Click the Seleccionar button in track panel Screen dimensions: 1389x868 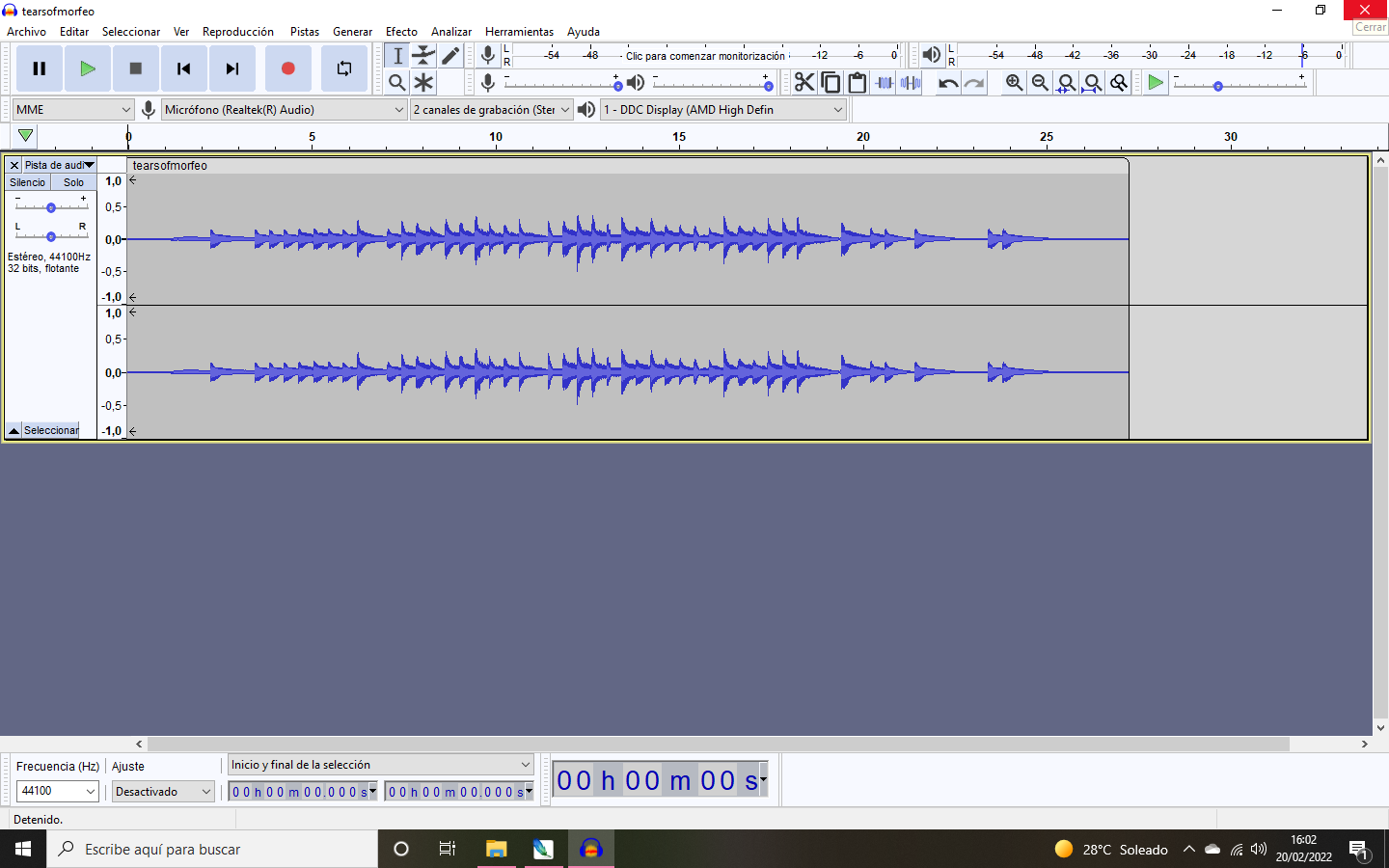click(51, 430)
